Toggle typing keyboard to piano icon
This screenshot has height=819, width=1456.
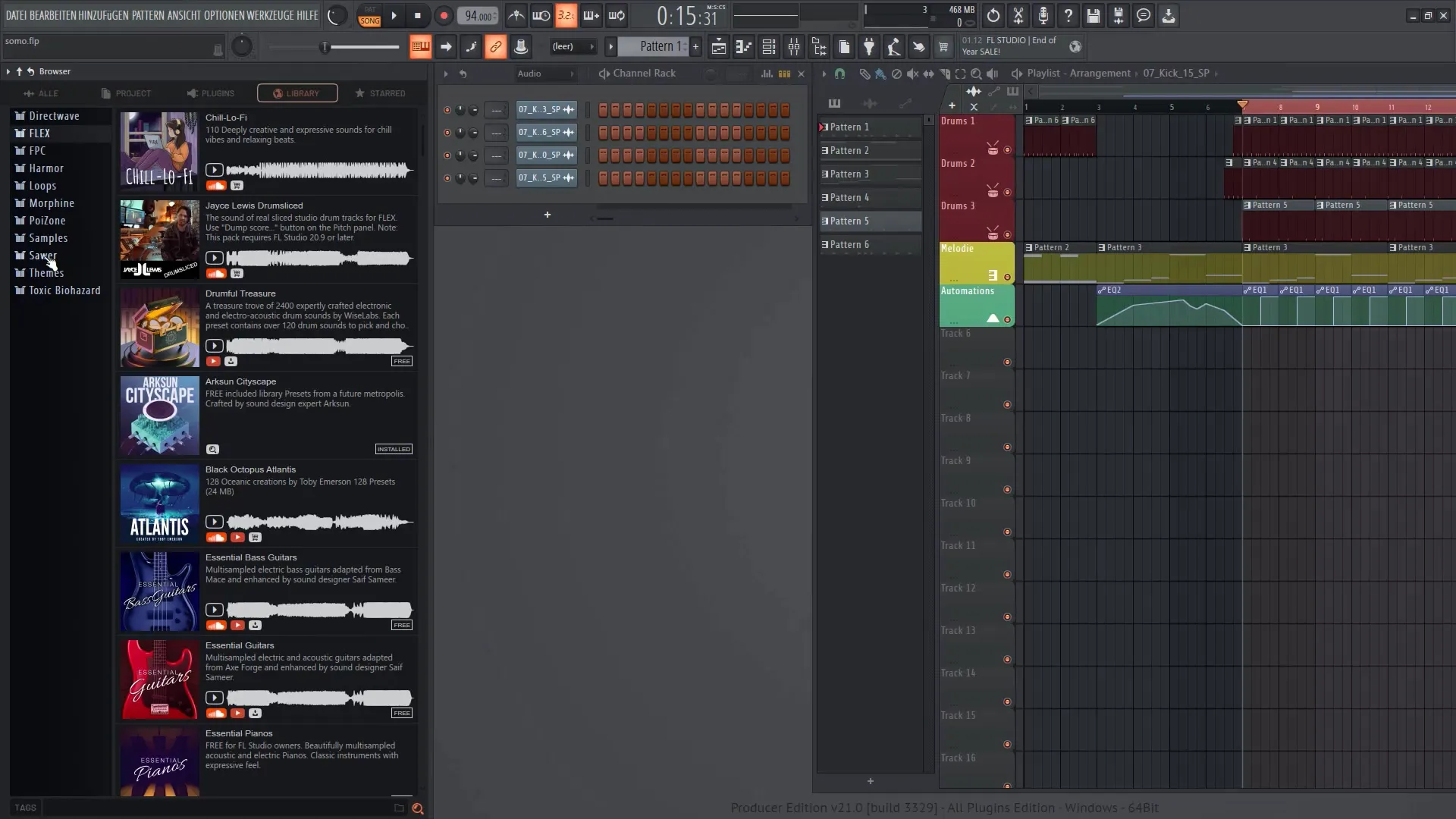pyautogui.click(x=420, y=47)
